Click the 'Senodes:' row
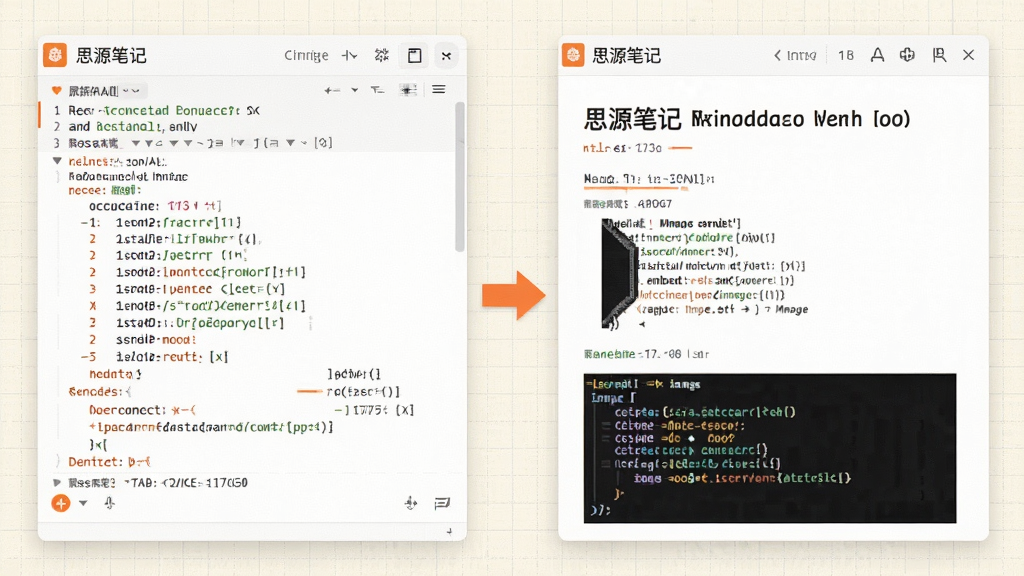The width and height of the screenshot is (1024, 576). click(x=100, y=392)
